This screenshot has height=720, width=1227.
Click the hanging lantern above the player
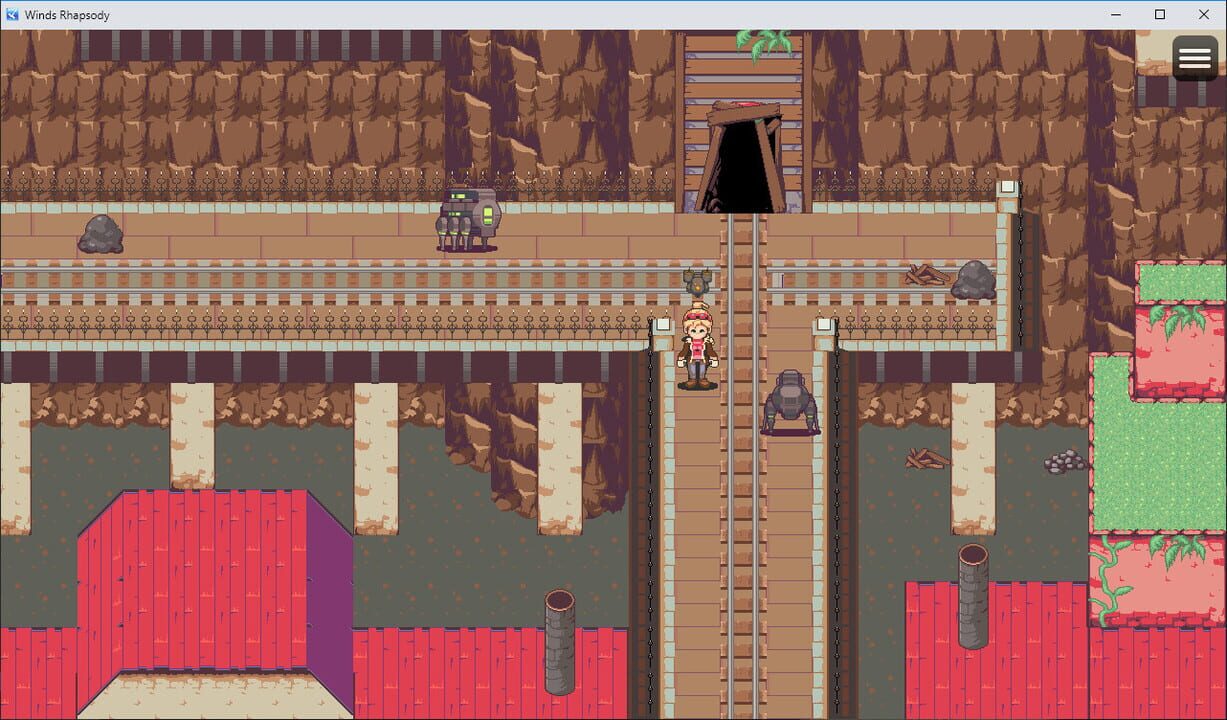(698, 281)
